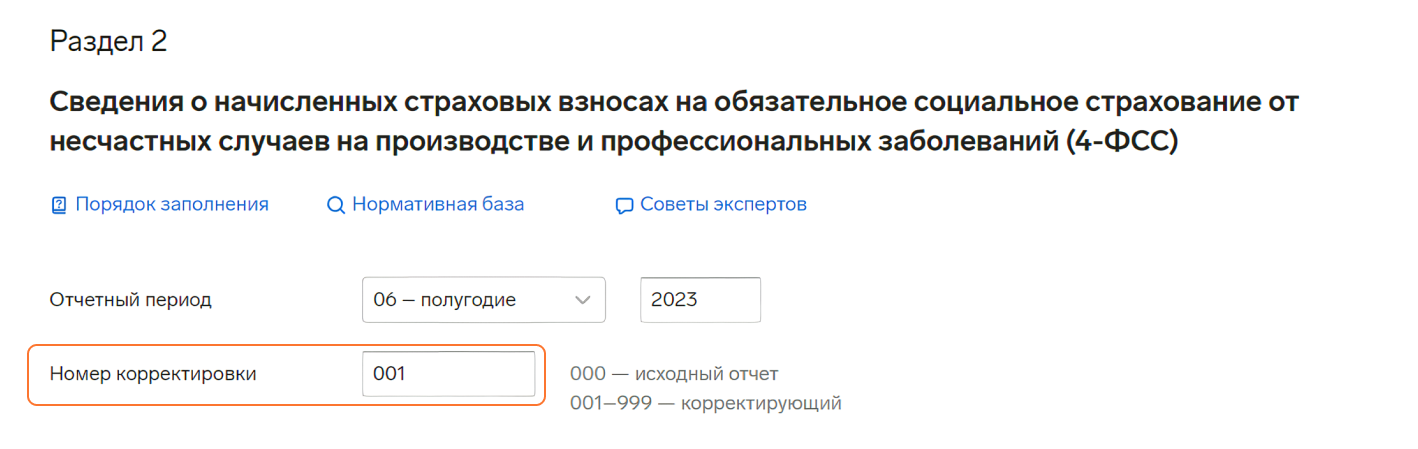
Task: Focus the Номер корректировки field with 001
Action: (448, 374)
